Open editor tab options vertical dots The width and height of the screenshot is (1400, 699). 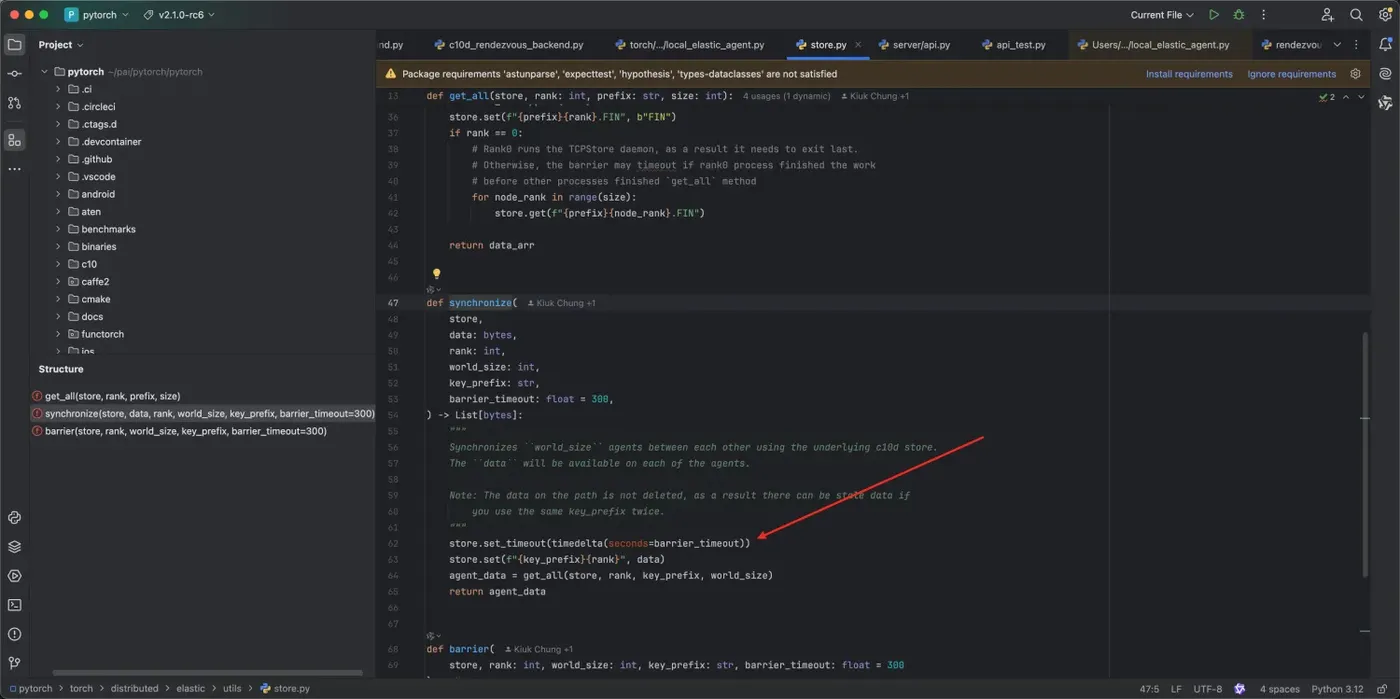click(1357, 45)
